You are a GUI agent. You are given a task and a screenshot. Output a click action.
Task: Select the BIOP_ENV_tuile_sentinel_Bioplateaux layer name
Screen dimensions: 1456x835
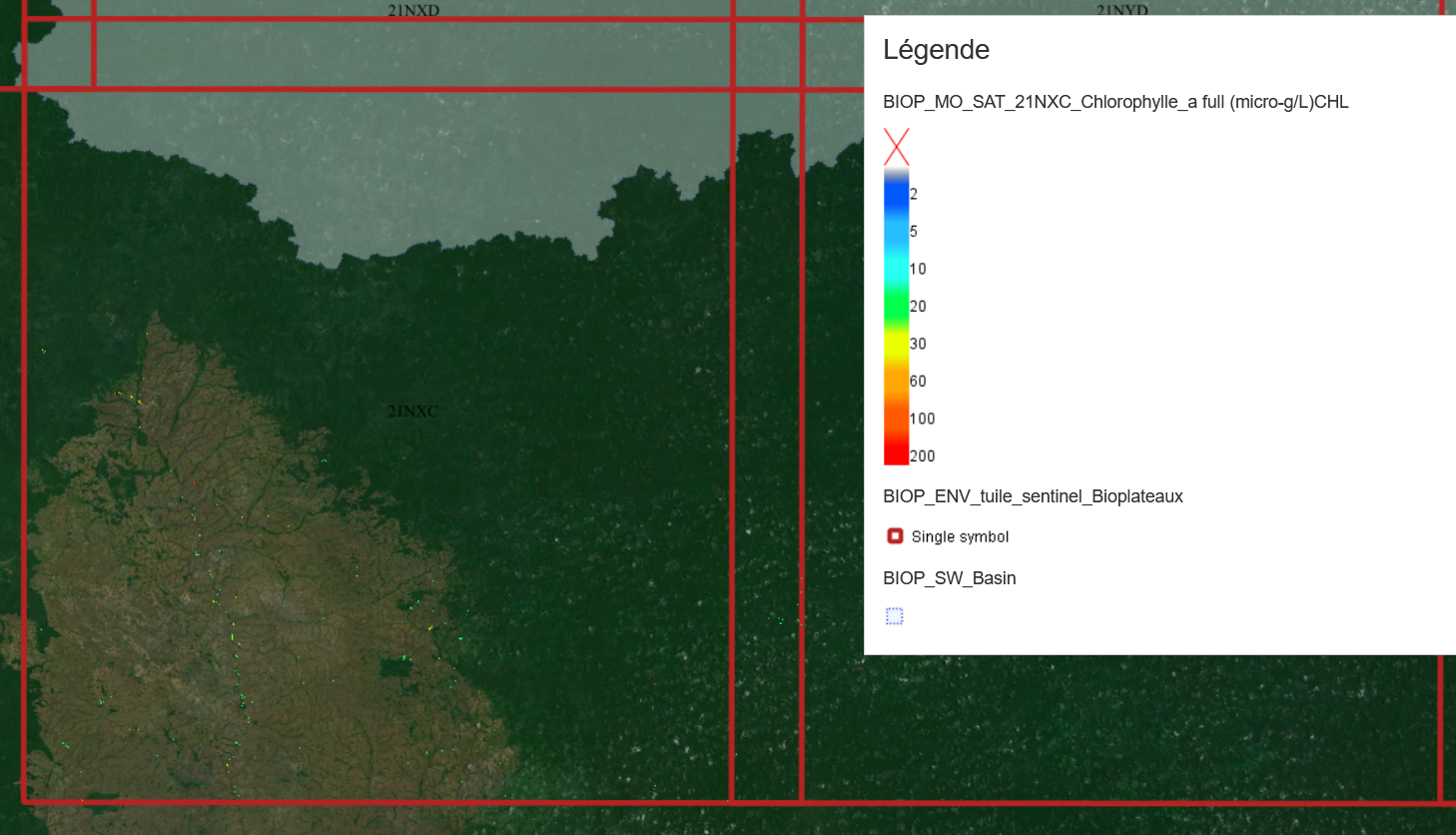1033,496
